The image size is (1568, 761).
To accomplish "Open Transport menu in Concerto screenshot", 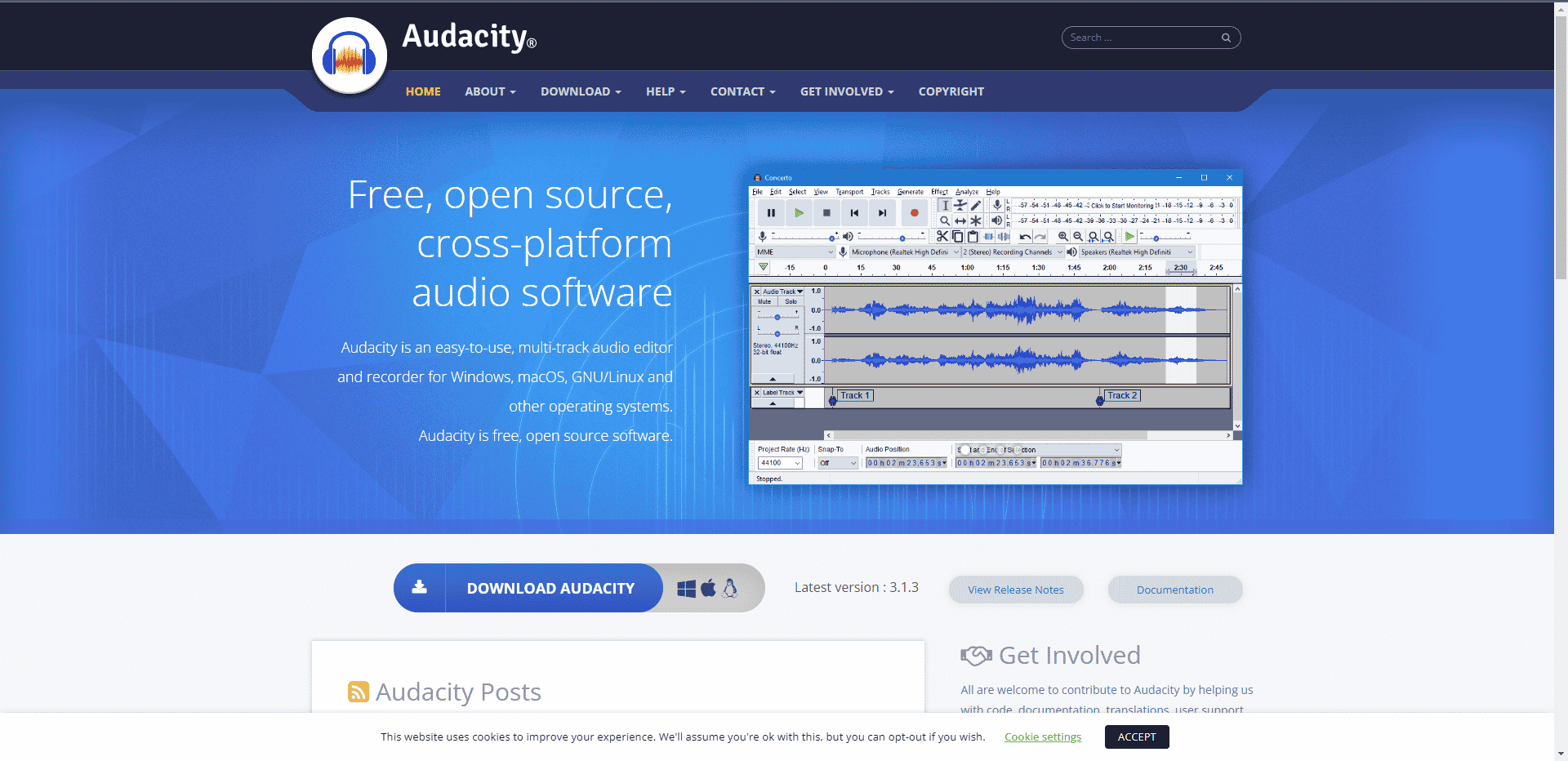I will [x=849, y=192].
